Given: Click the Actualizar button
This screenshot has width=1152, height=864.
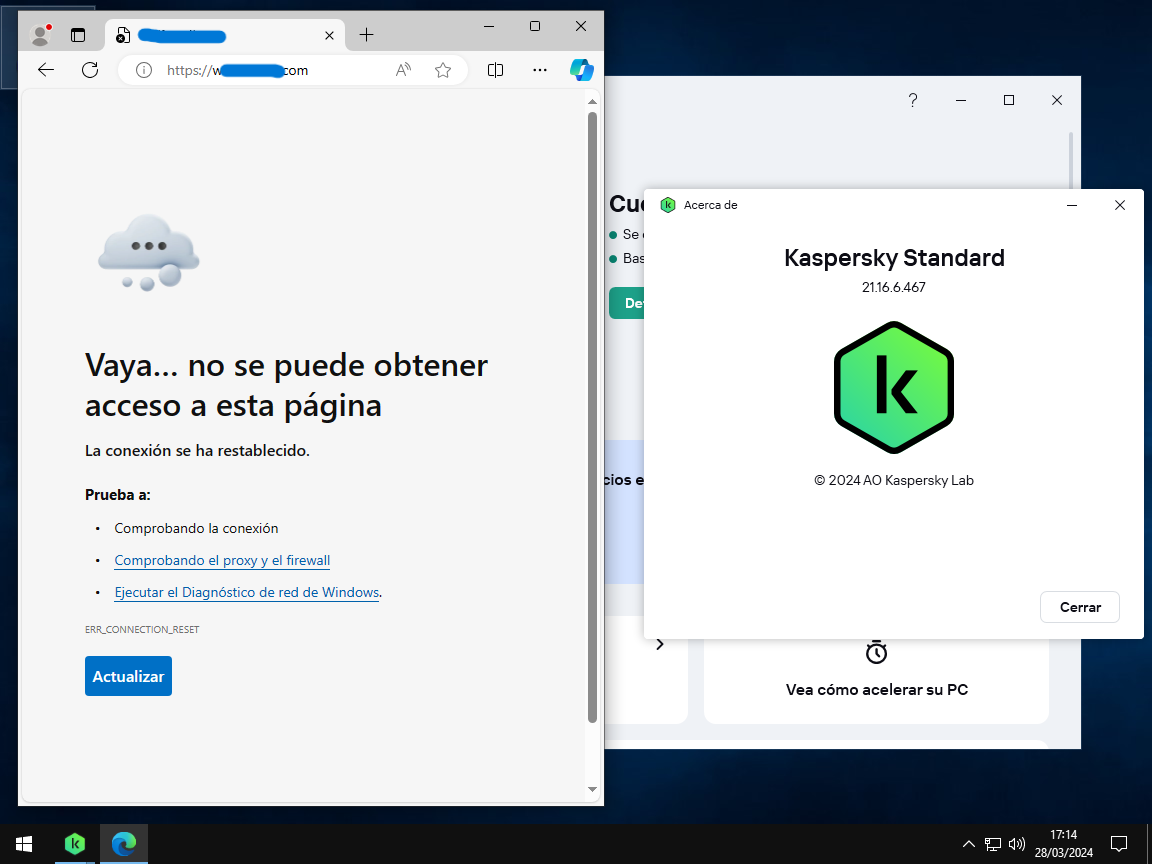Looking at the screenshot, I should pos(128,676).
